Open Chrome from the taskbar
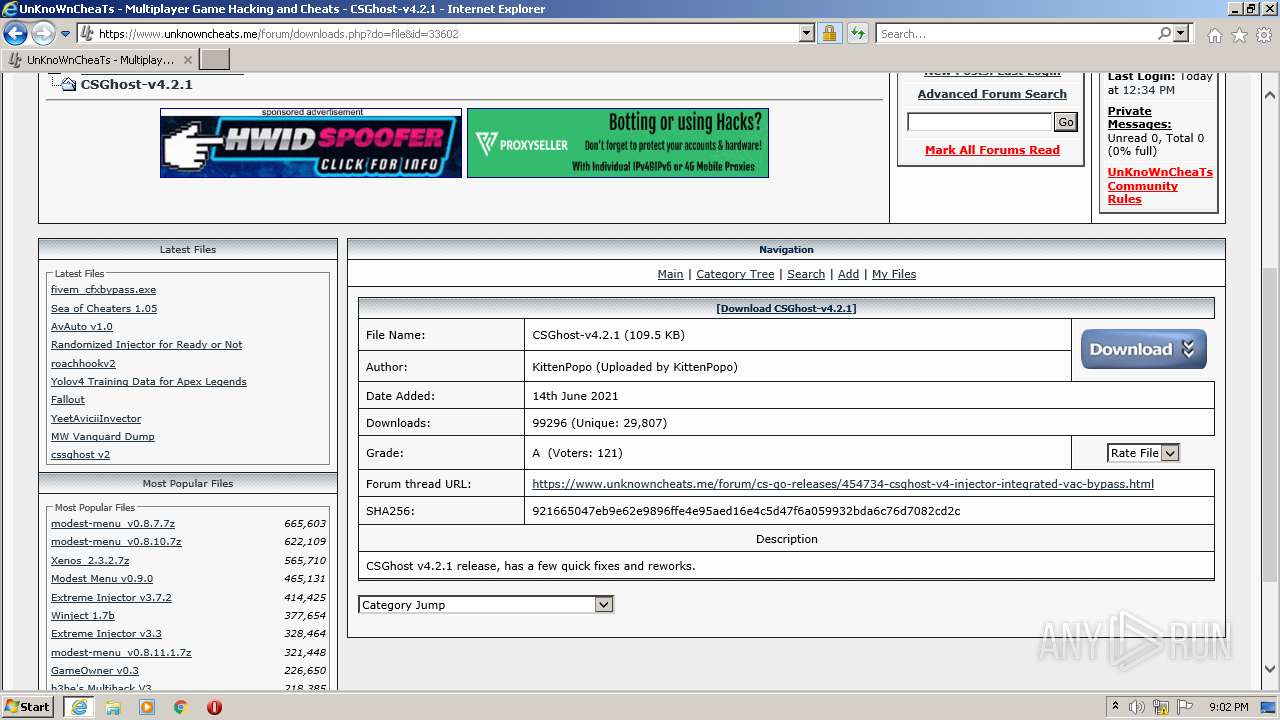This screenshot has width=1280, height=720. pos(181,707)
